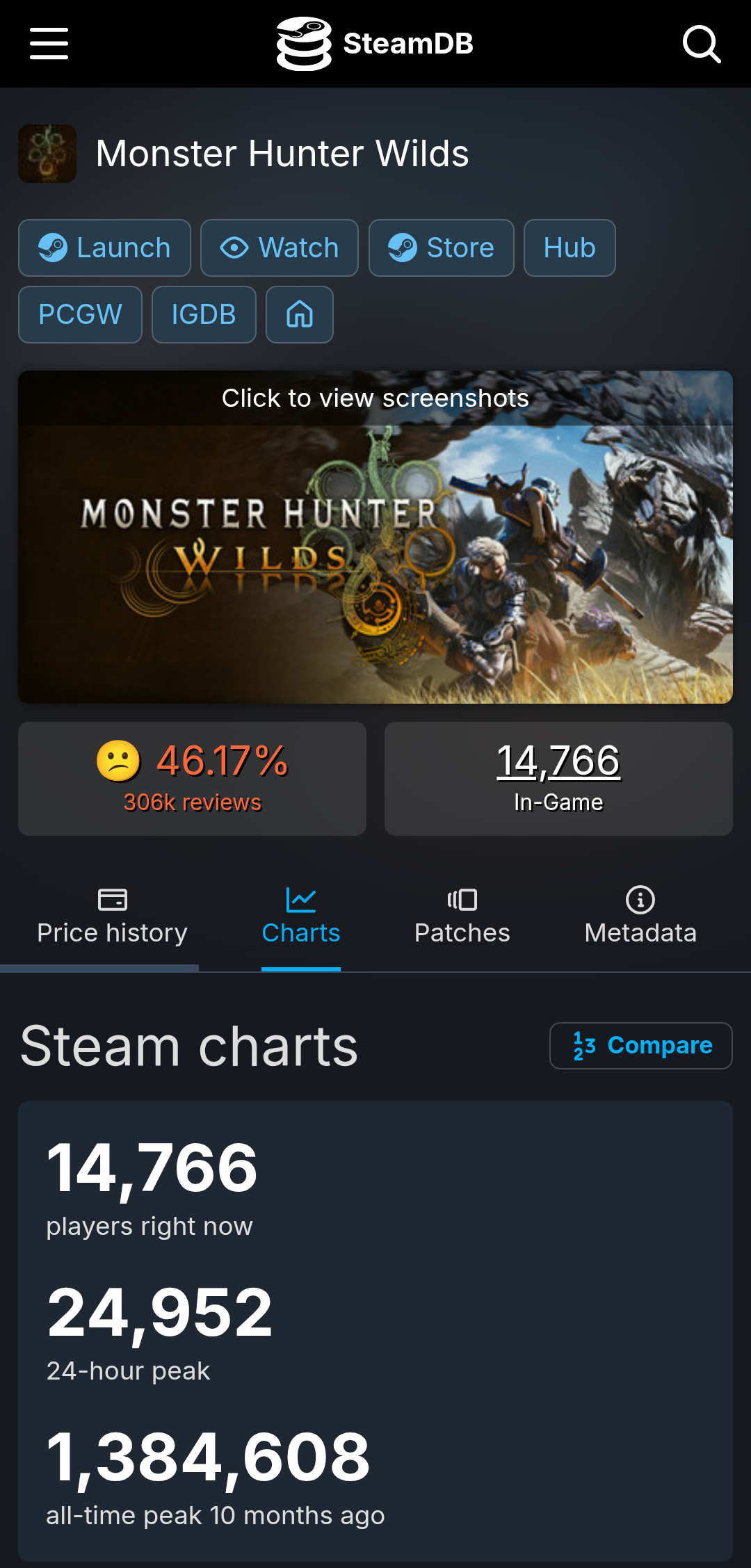Switch to the Metadata tab
This screenshot has width=751, height=1568.
640,918
